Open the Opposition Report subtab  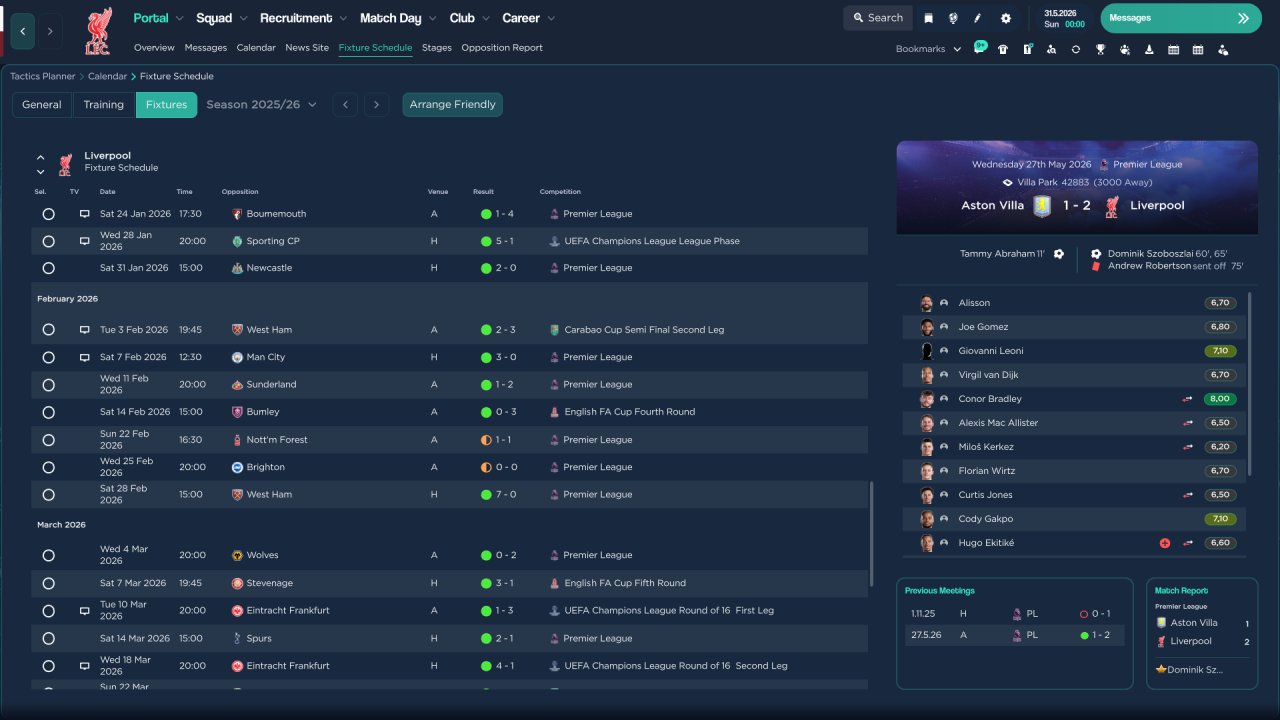[502, 47]
